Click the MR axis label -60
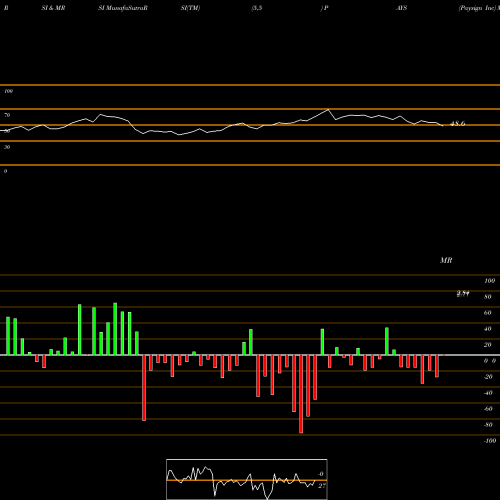Viewport: 500px width, 500px height. pyautogui.click(x=488, y=409)
